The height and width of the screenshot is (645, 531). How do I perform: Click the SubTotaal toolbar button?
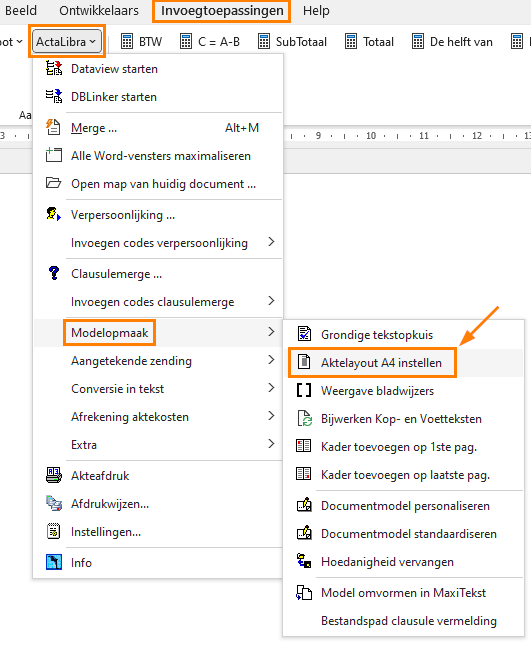coord(292,42)
